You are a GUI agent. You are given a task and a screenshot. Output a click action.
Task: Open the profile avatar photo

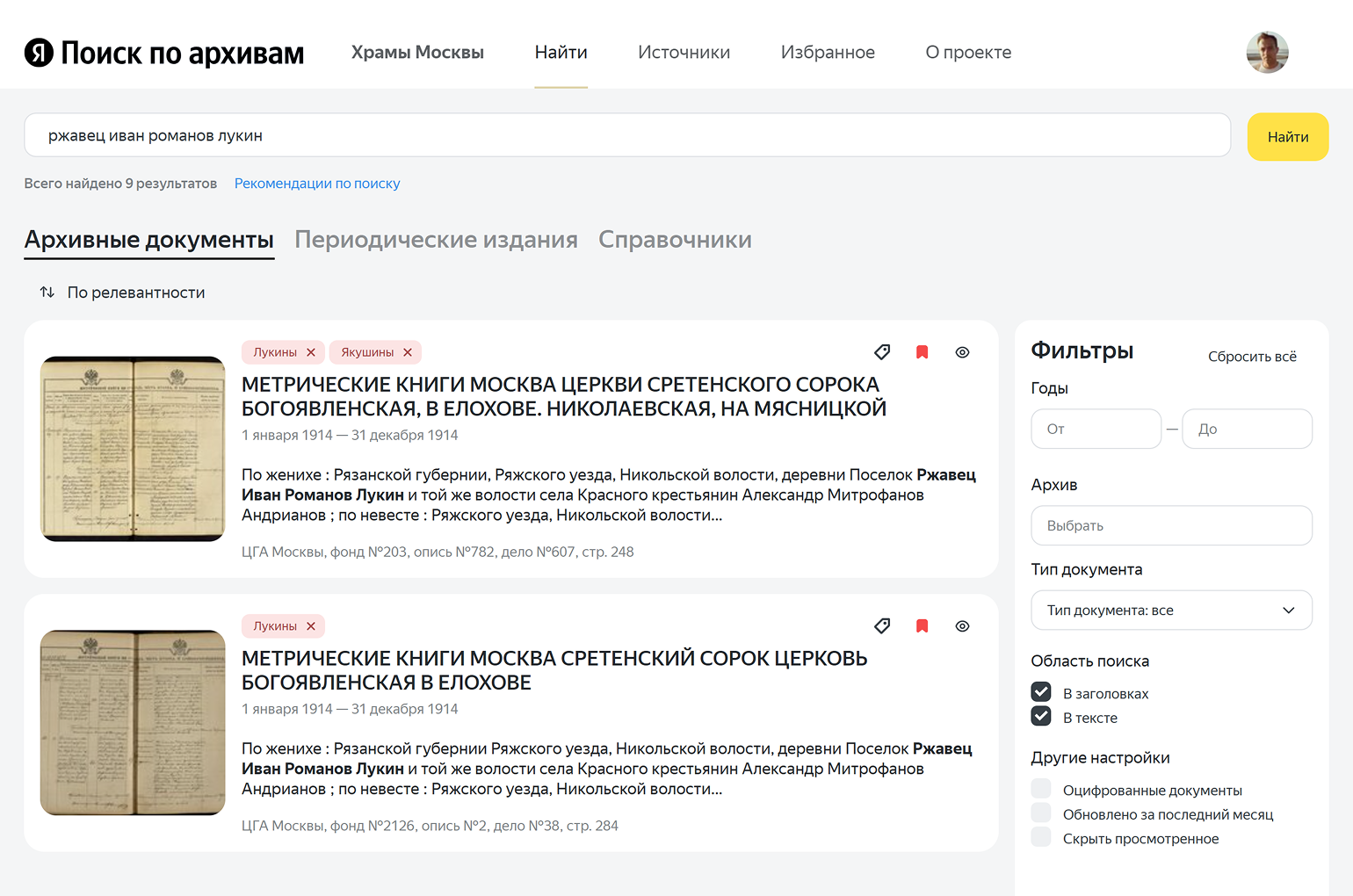point(1267,52)
